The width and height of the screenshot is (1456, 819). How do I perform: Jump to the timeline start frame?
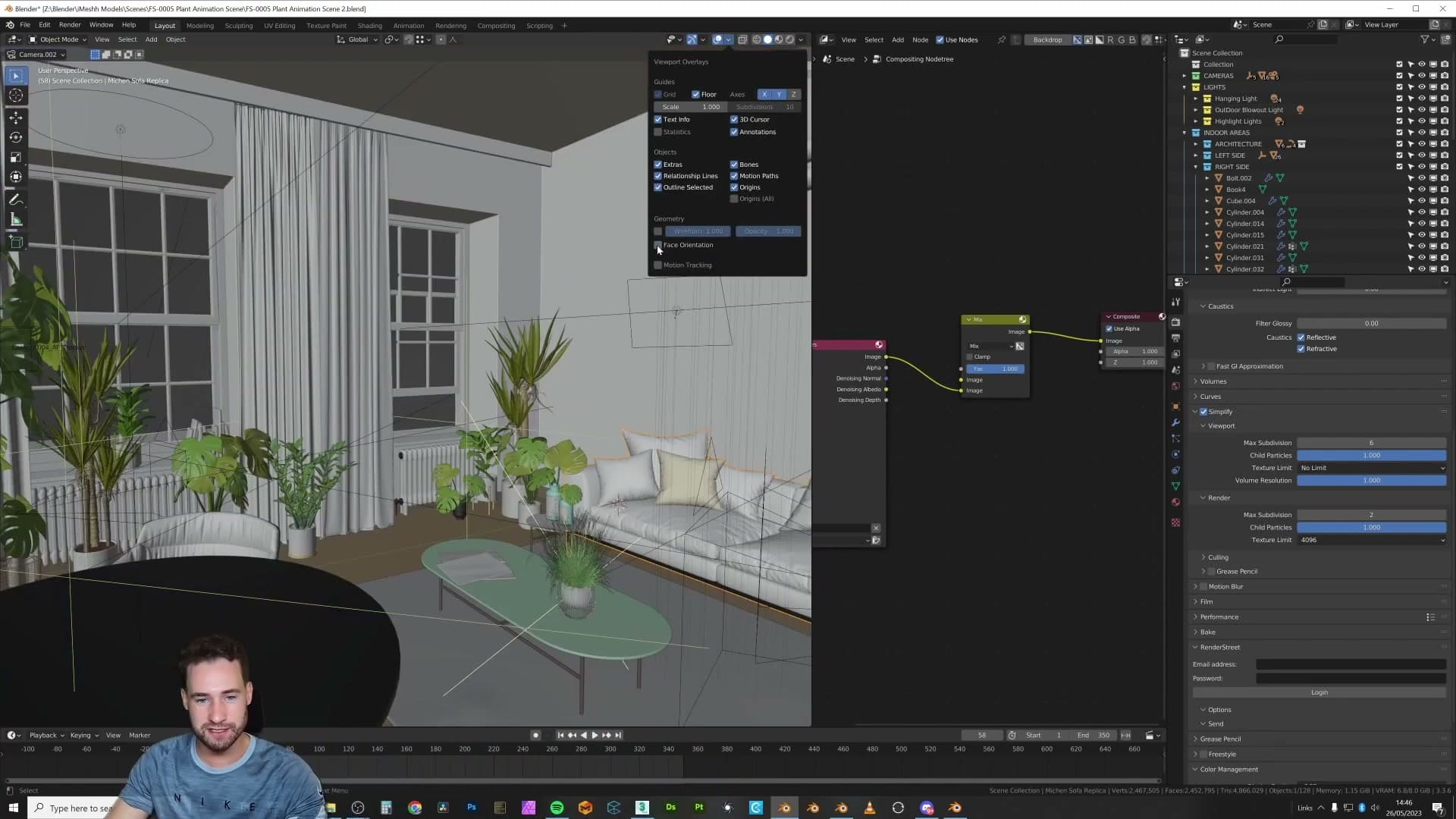560,736
